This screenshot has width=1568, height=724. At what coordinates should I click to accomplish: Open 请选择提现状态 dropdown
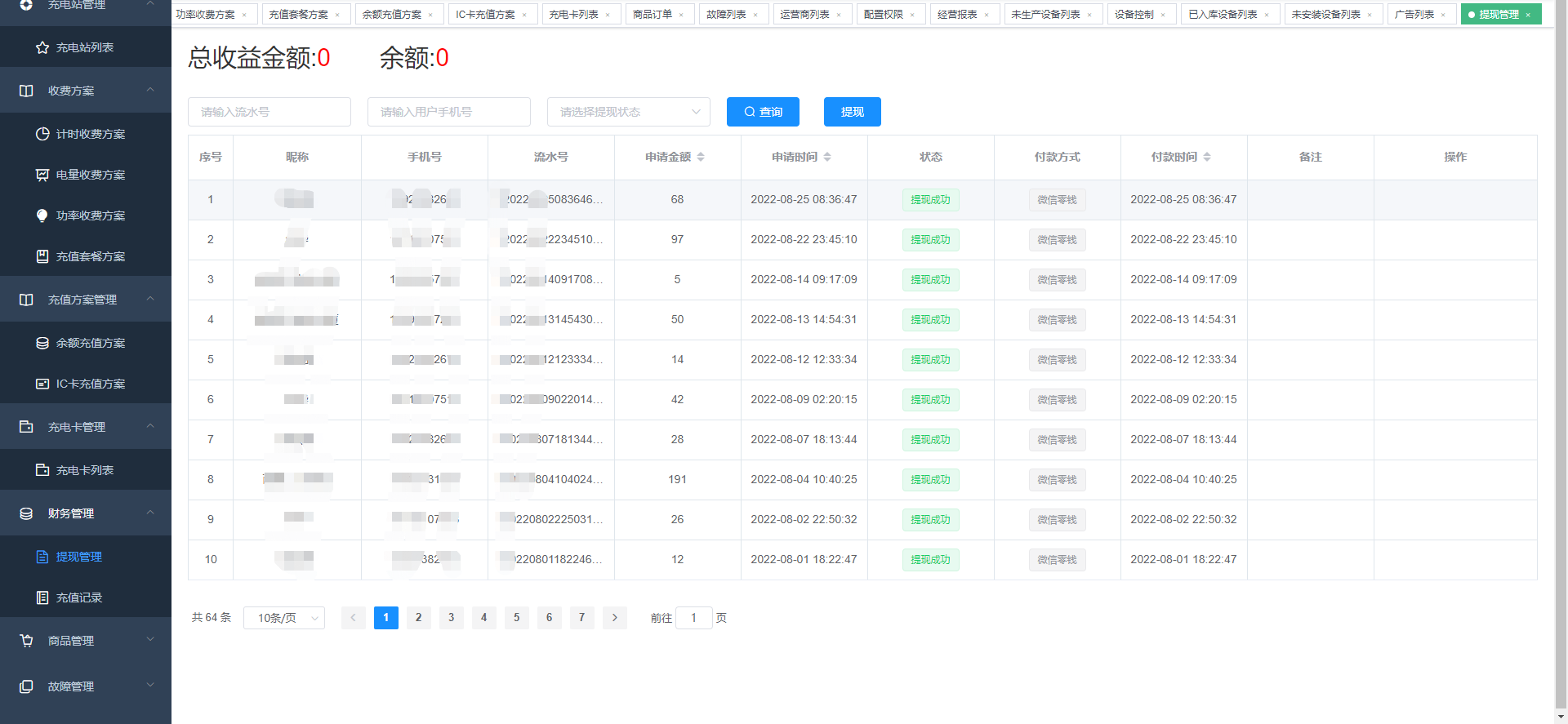click(629, 112)
